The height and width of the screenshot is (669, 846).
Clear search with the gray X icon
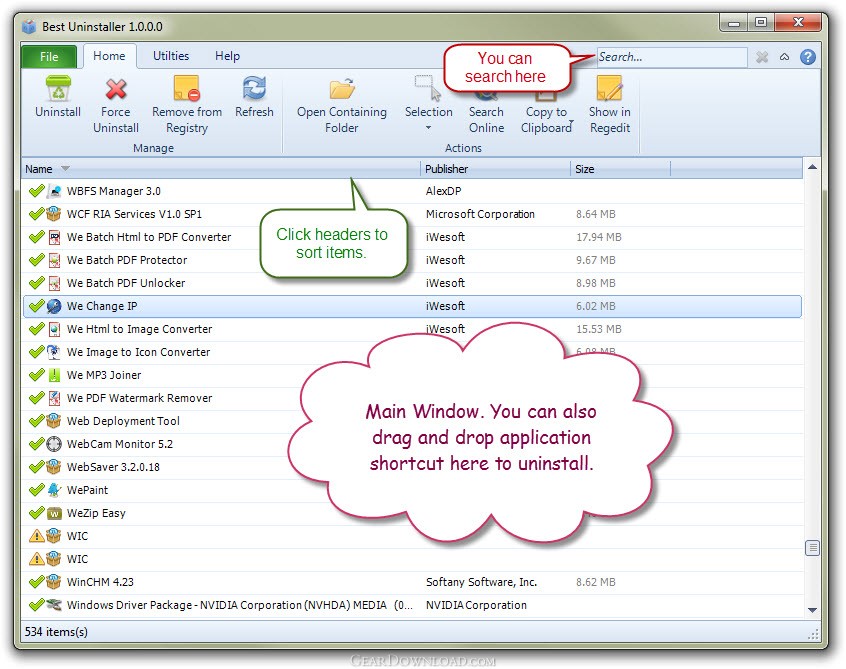click(762, 57)
